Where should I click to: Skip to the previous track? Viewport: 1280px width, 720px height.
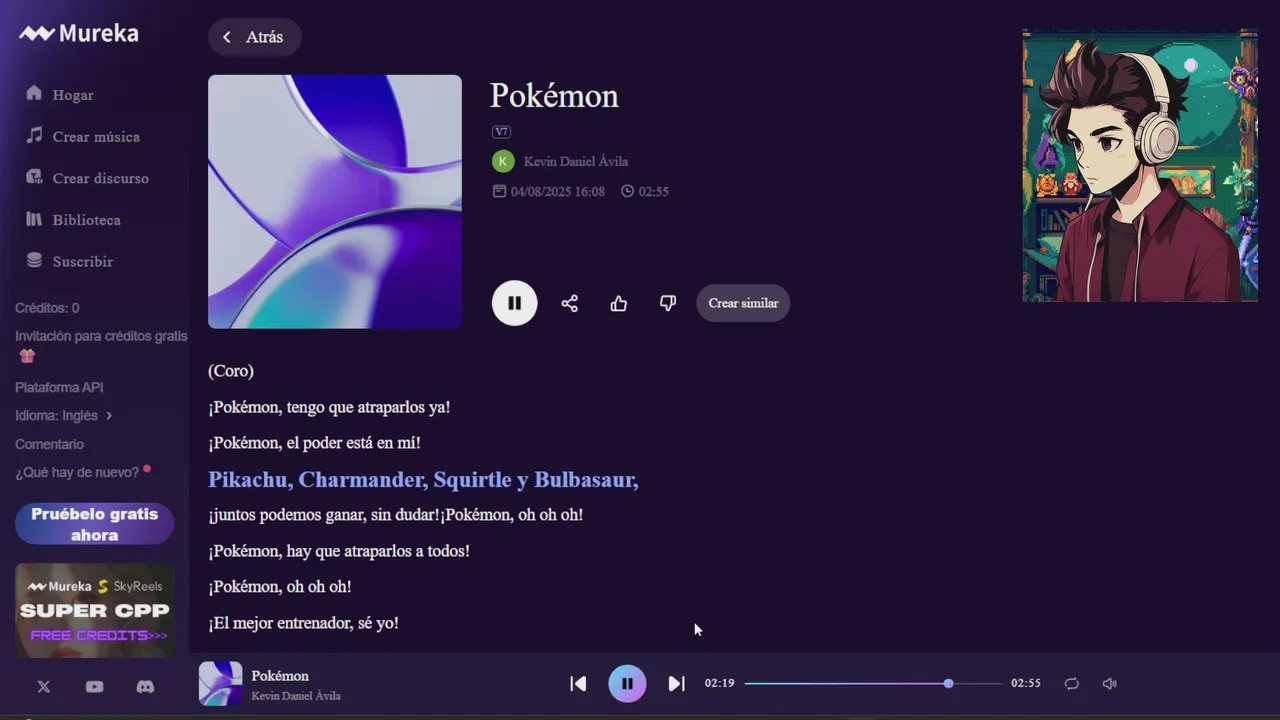point(578,684)
